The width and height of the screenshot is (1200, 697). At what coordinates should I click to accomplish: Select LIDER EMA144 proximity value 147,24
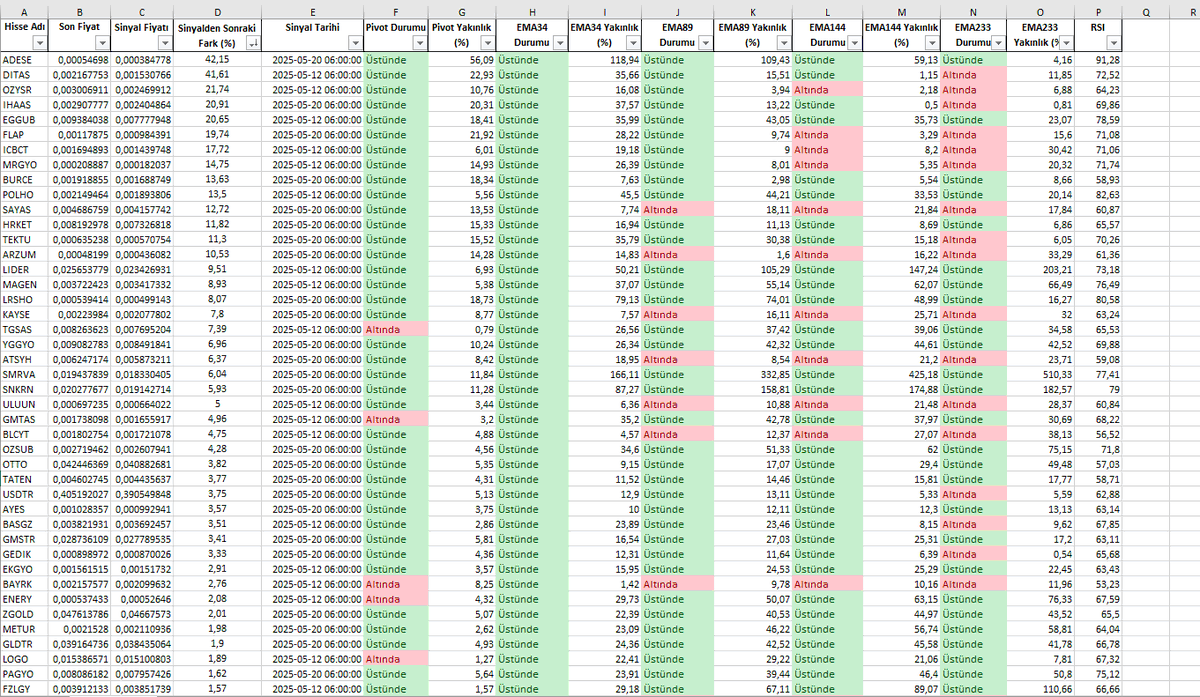tap(901, 270)
